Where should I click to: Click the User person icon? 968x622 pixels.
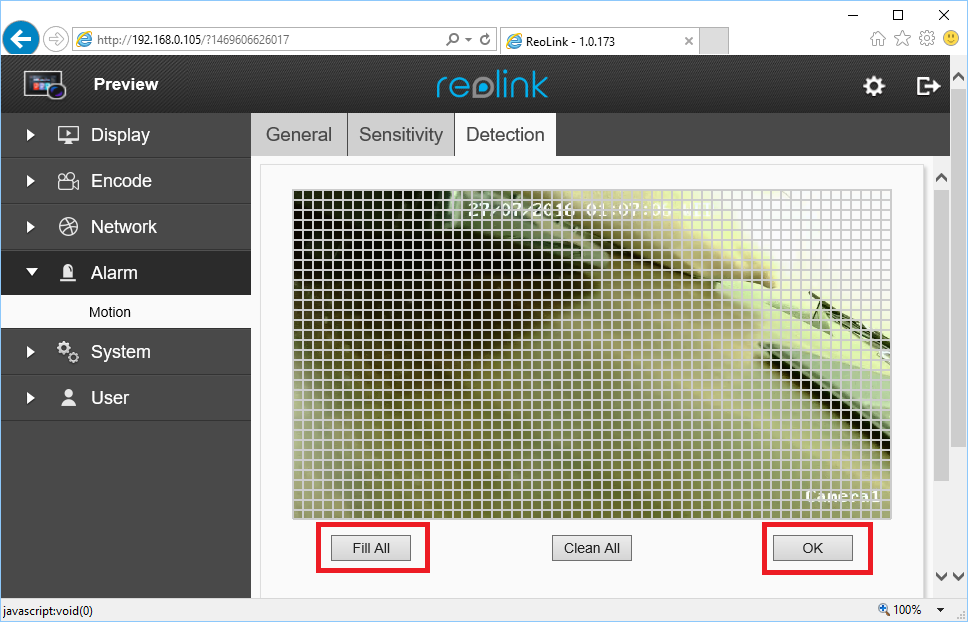pos(68,398)
